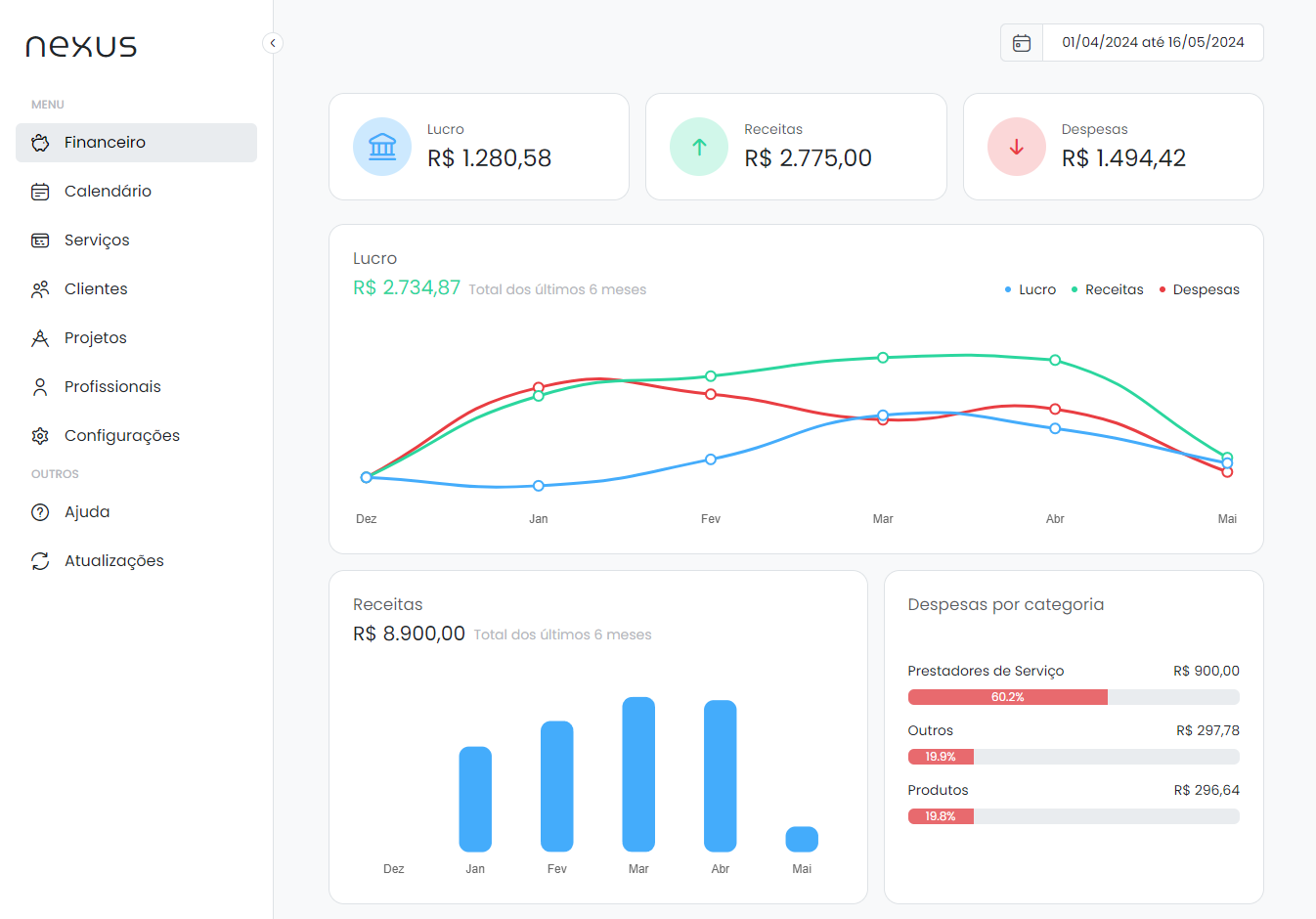Click the R$ 1.280,58 Lucro value
The image size is (1316, 919).
point(489,158)
